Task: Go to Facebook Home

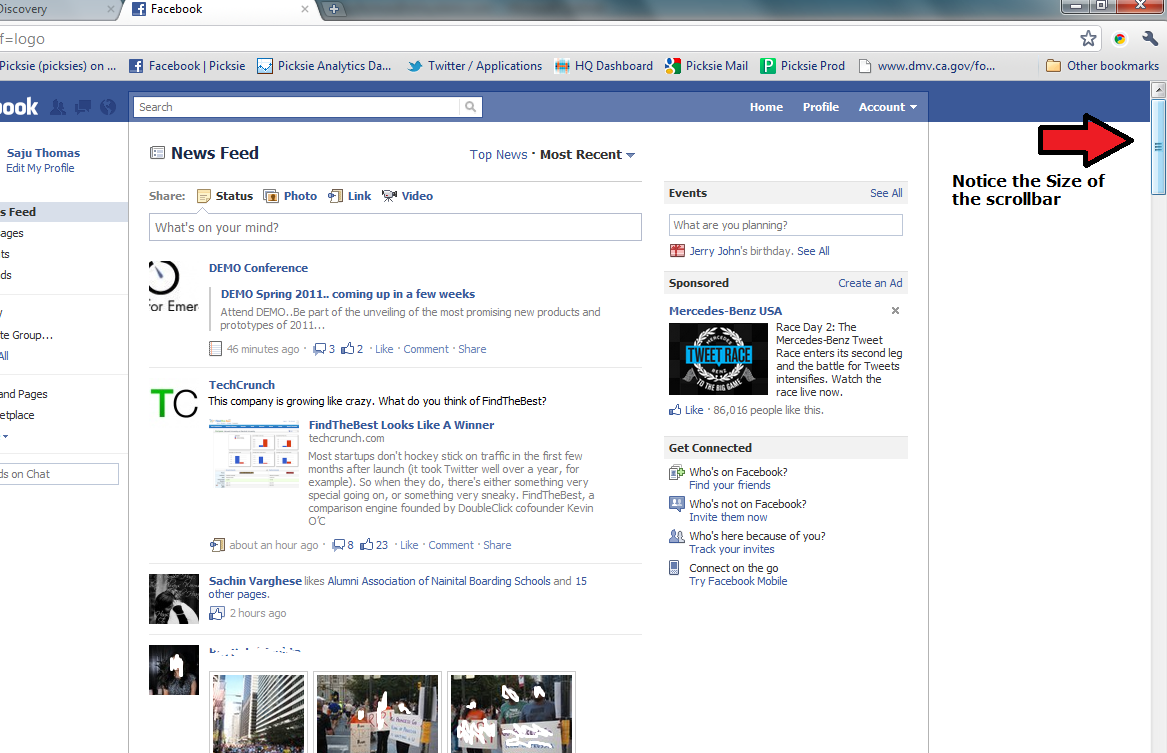Action: 766,107
